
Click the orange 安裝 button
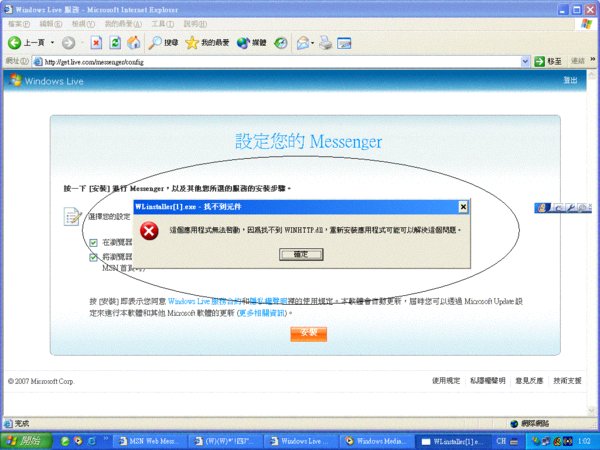(x=308, y=334)
